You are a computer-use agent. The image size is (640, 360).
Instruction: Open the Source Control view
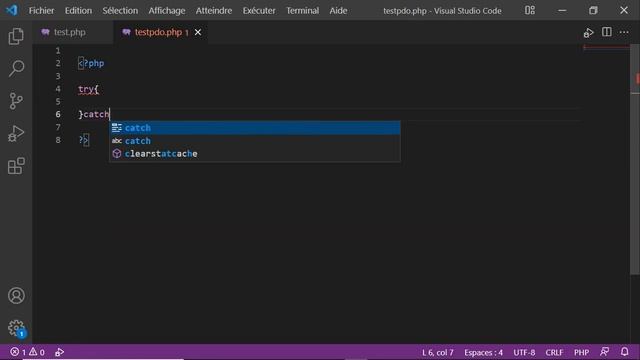point(16,101)
